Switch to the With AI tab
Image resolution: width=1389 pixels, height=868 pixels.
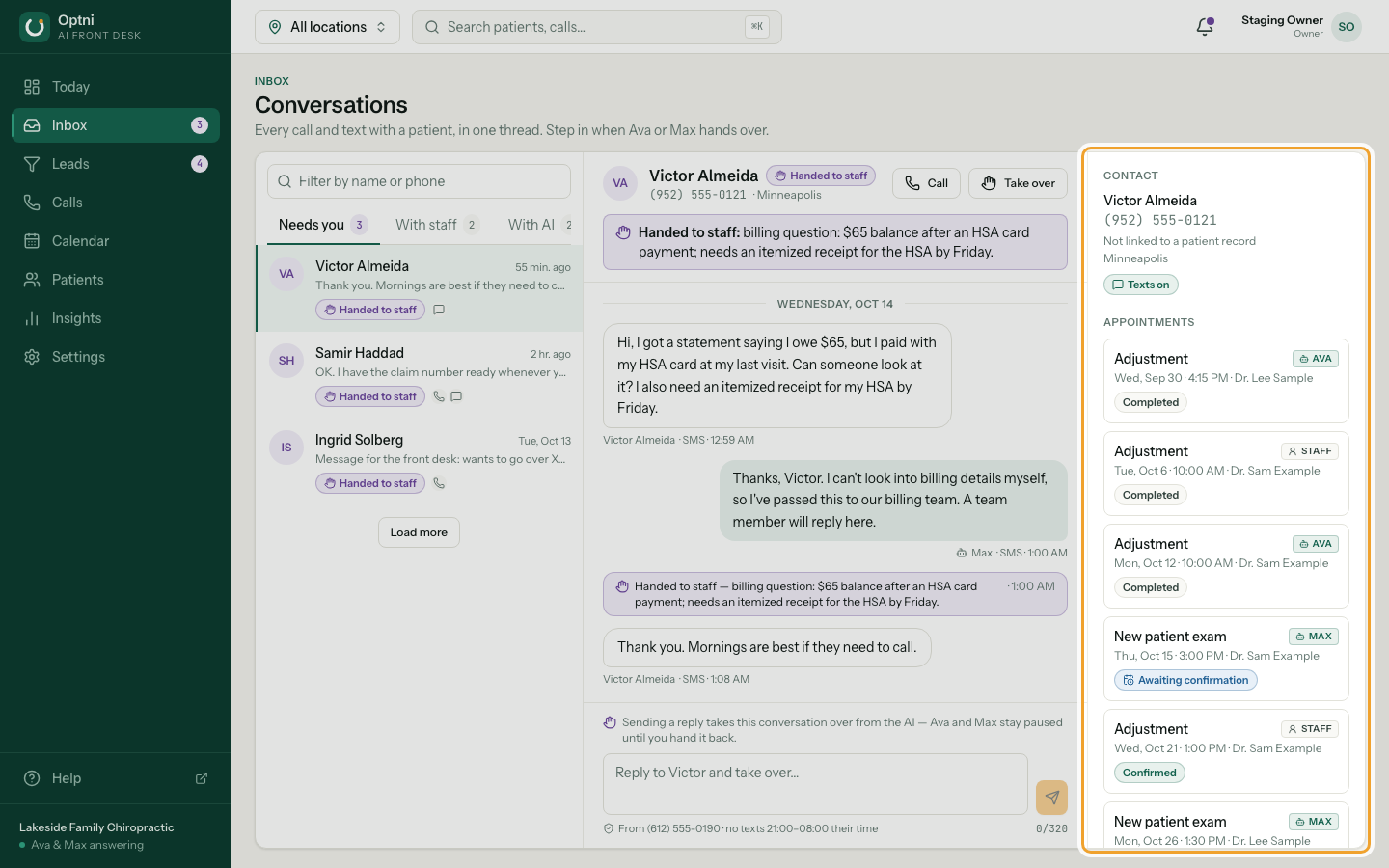539,225
